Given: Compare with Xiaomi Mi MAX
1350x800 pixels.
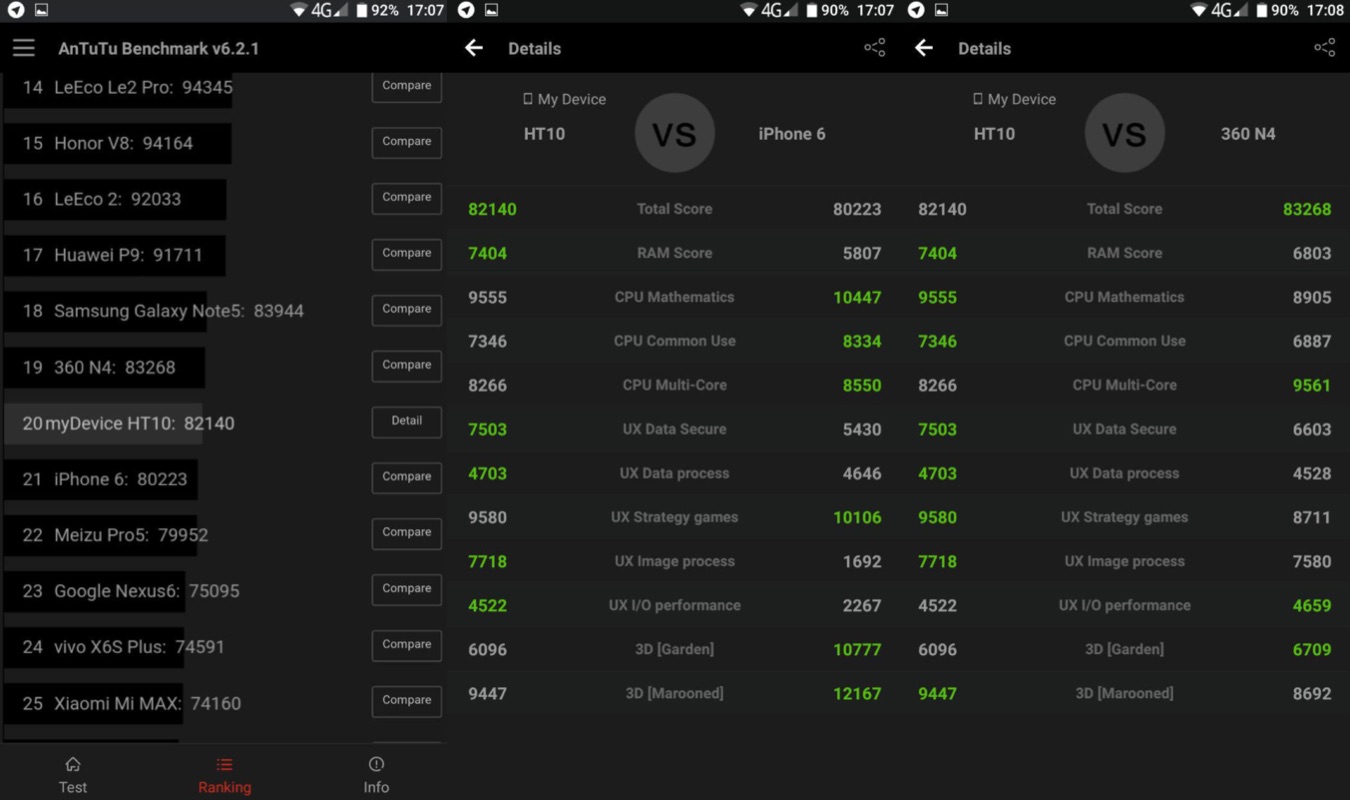Looking at the screenshot, I should click(407, 701).
